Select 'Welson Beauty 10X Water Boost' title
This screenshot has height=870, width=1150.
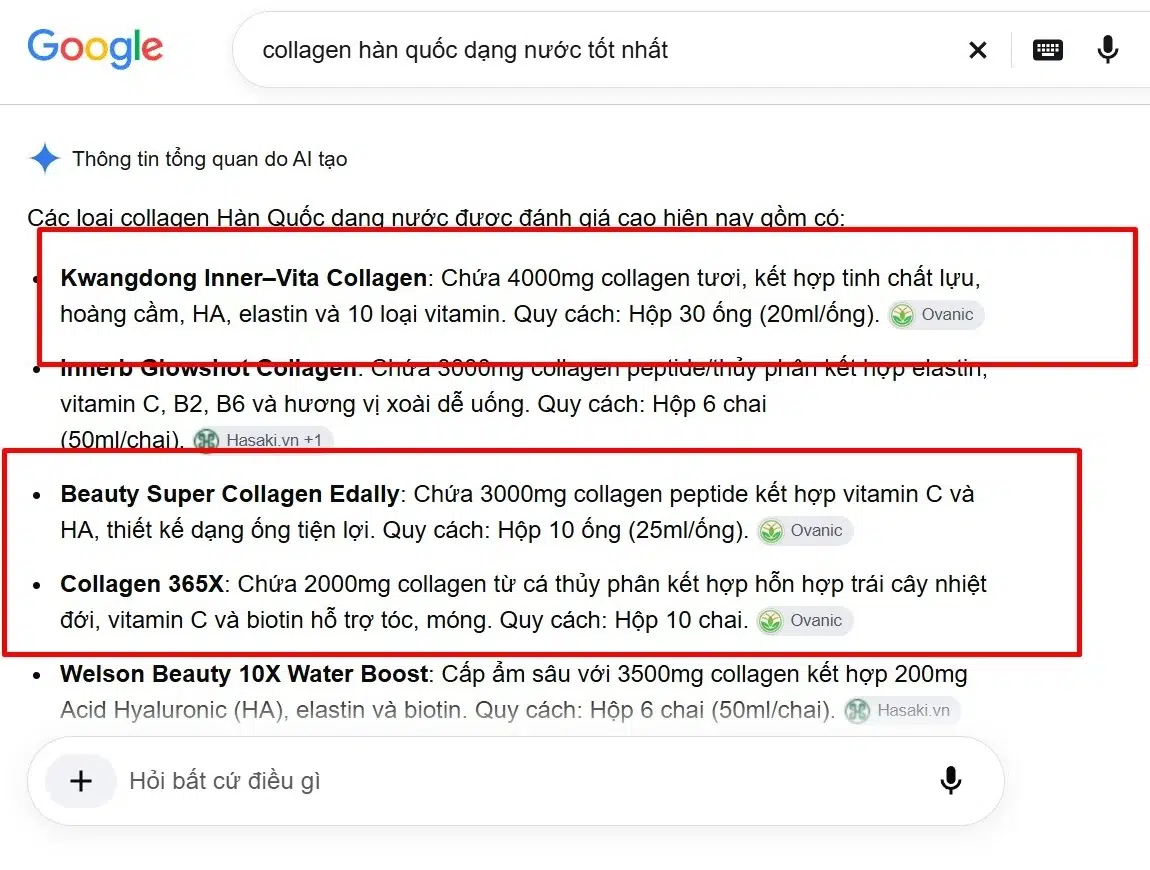click(x=244, y=674)
